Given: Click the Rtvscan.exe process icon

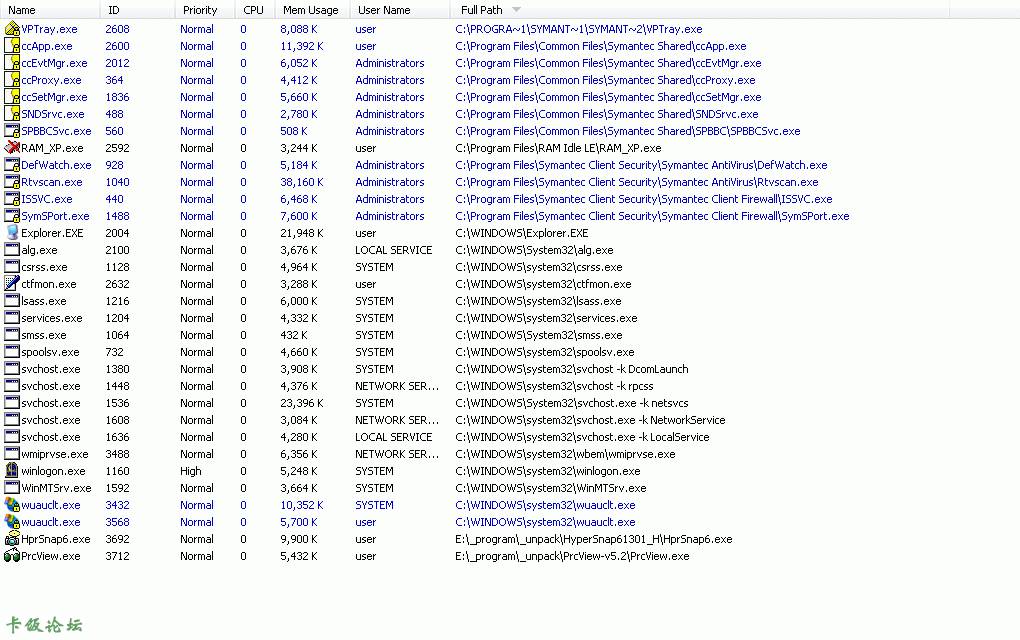Looking at the screenshot, I should pyautogui.click(x=12, y=181).
